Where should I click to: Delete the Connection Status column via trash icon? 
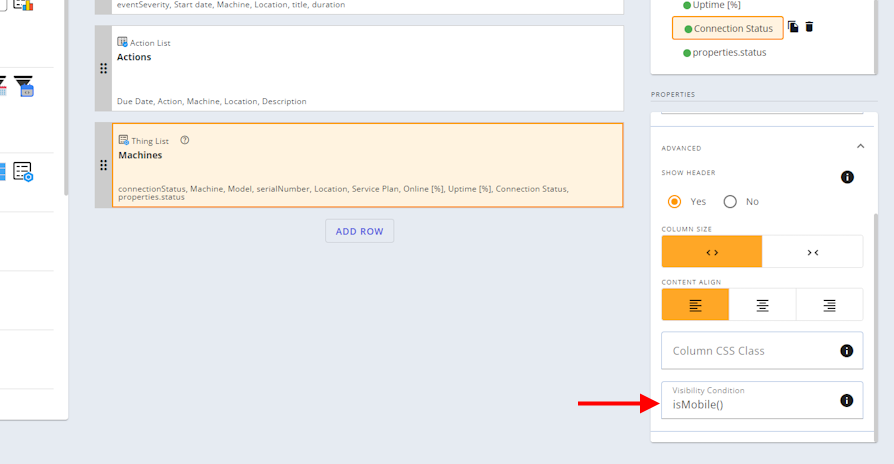pos(809,27)
